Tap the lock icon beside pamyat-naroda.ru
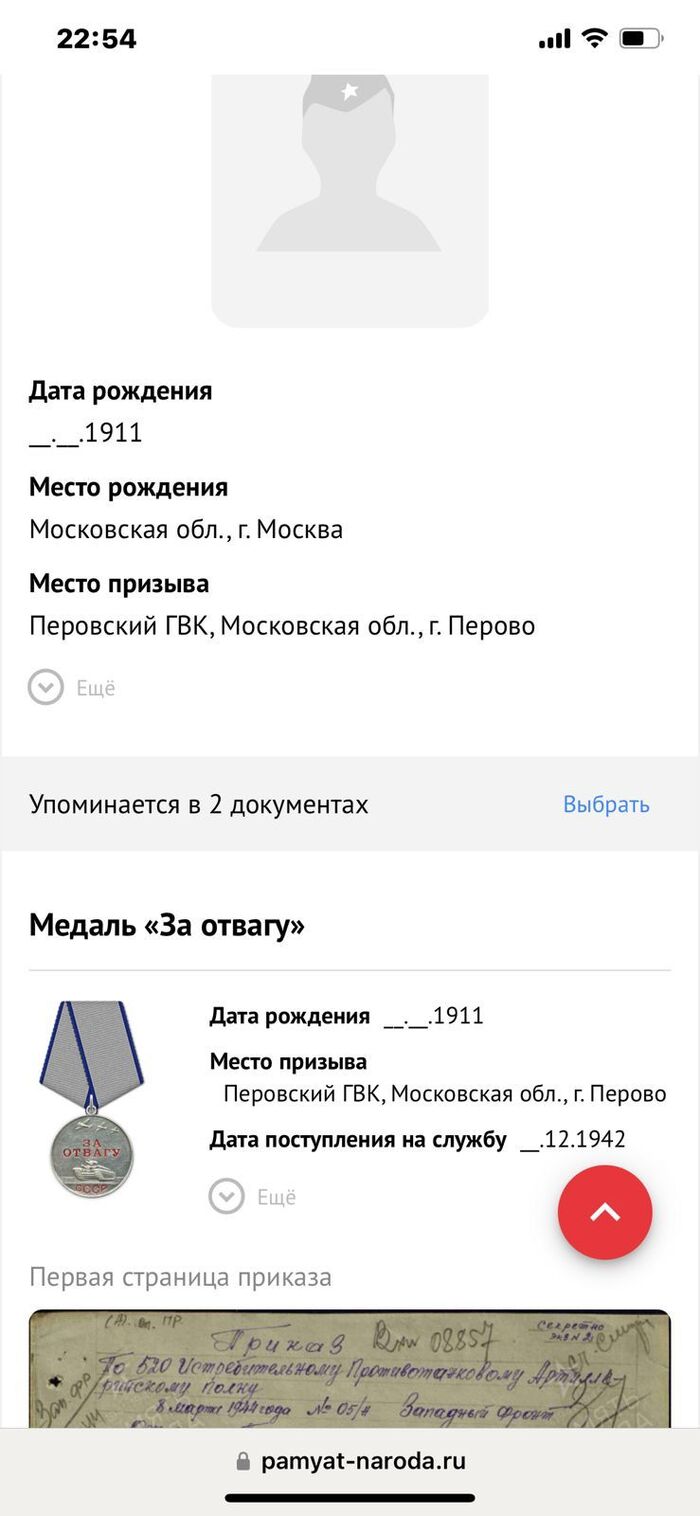The width and height of the screenshot is (700, 1516). [243, 1462]
